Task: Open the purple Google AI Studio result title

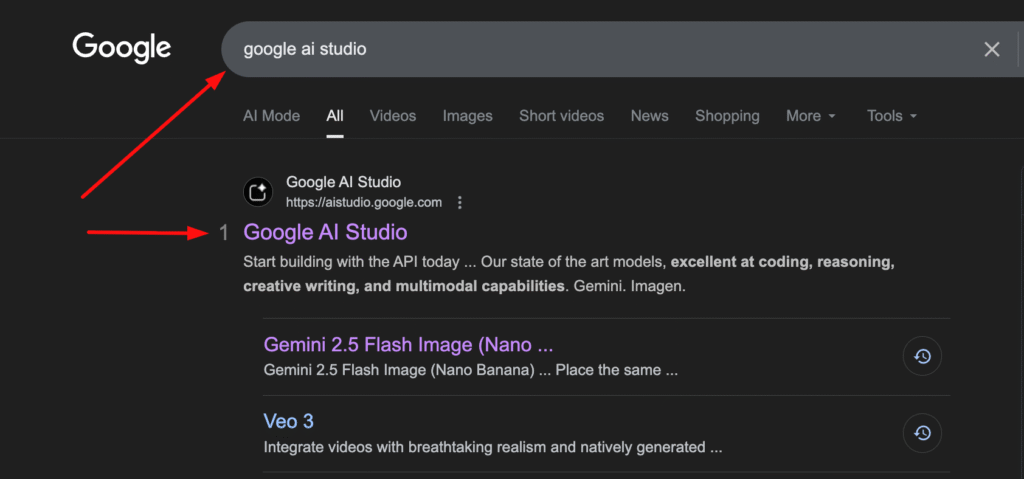Action: [x=326, y=232]
